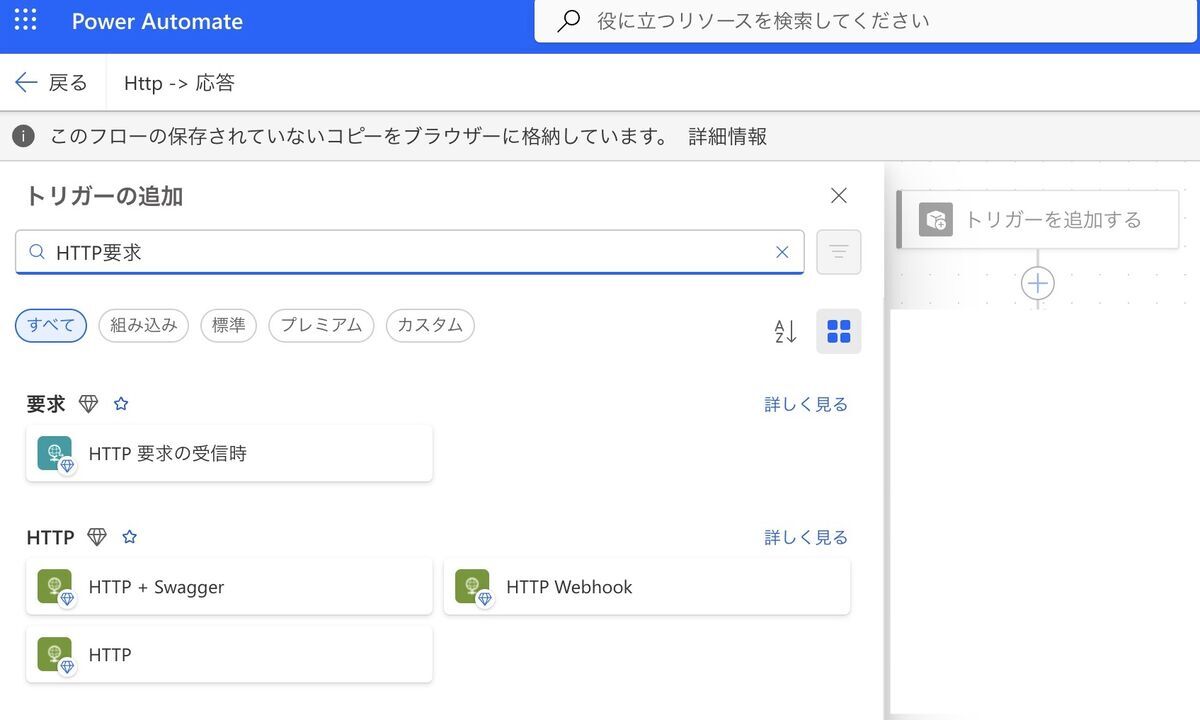Click the plain HTTP trigger icon
This screenshot has width=1200, height=720.
56,656
